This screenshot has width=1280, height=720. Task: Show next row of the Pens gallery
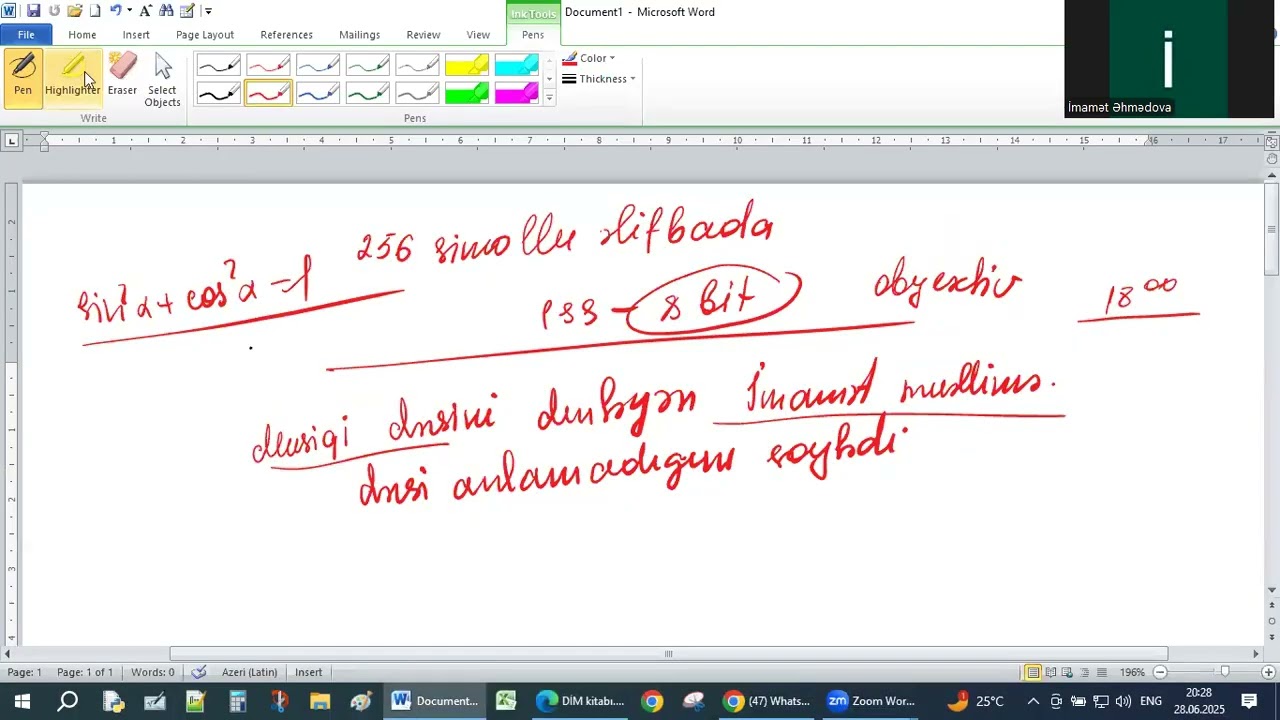coord(549,79)
